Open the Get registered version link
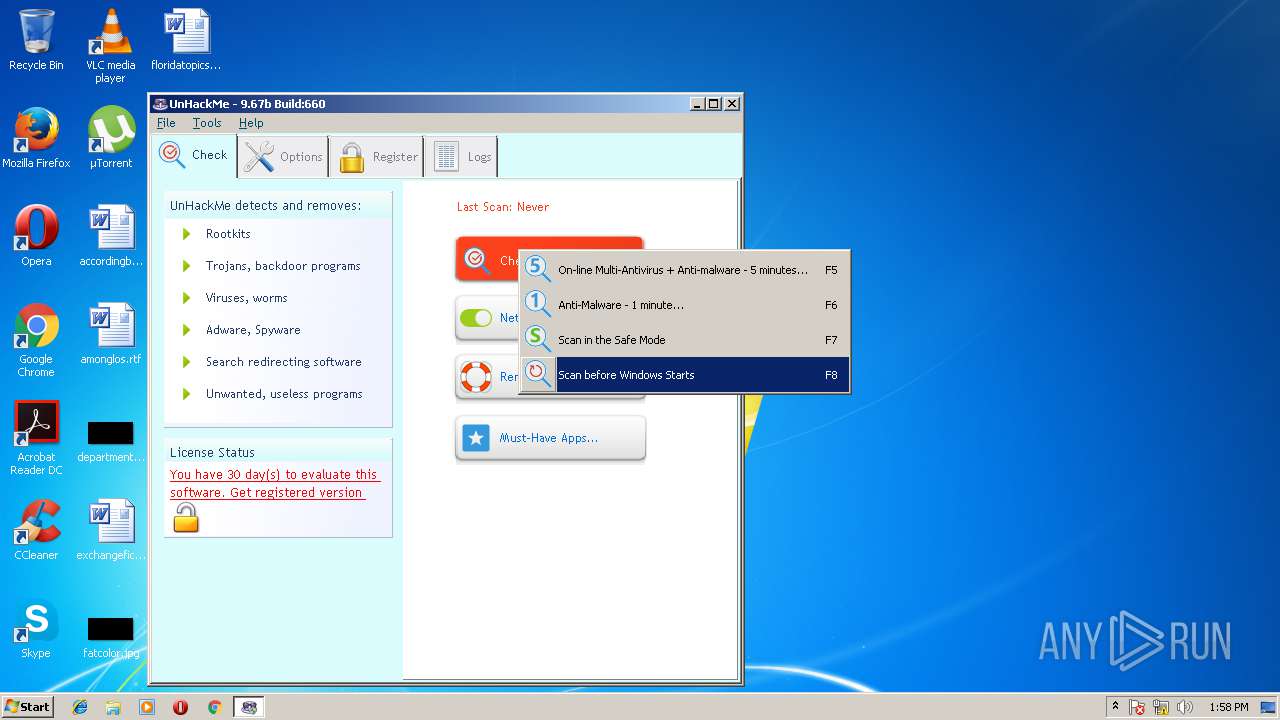 pos(297,493)
